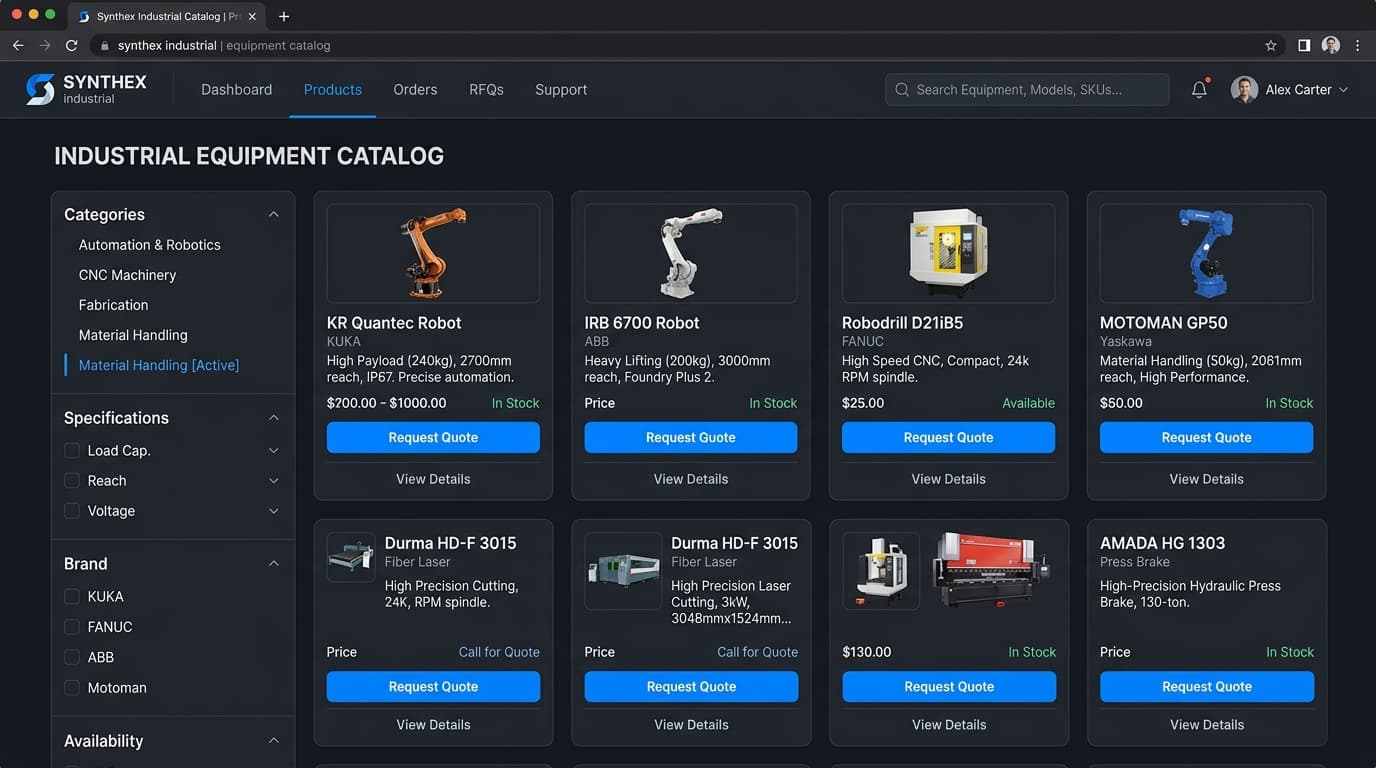Open the Dashboard nav item

236,90
